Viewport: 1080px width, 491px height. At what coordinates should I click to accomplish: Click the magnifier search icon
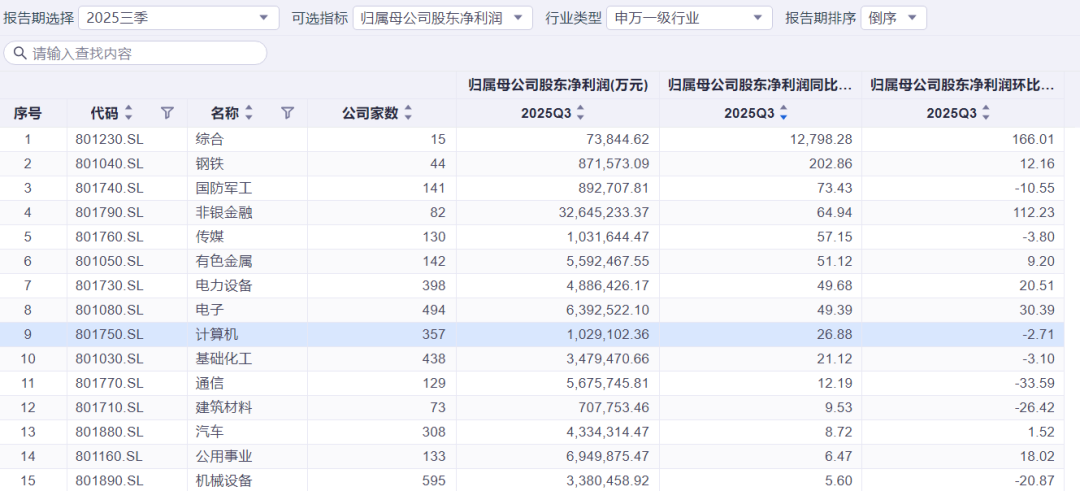[x=20, y=53]
